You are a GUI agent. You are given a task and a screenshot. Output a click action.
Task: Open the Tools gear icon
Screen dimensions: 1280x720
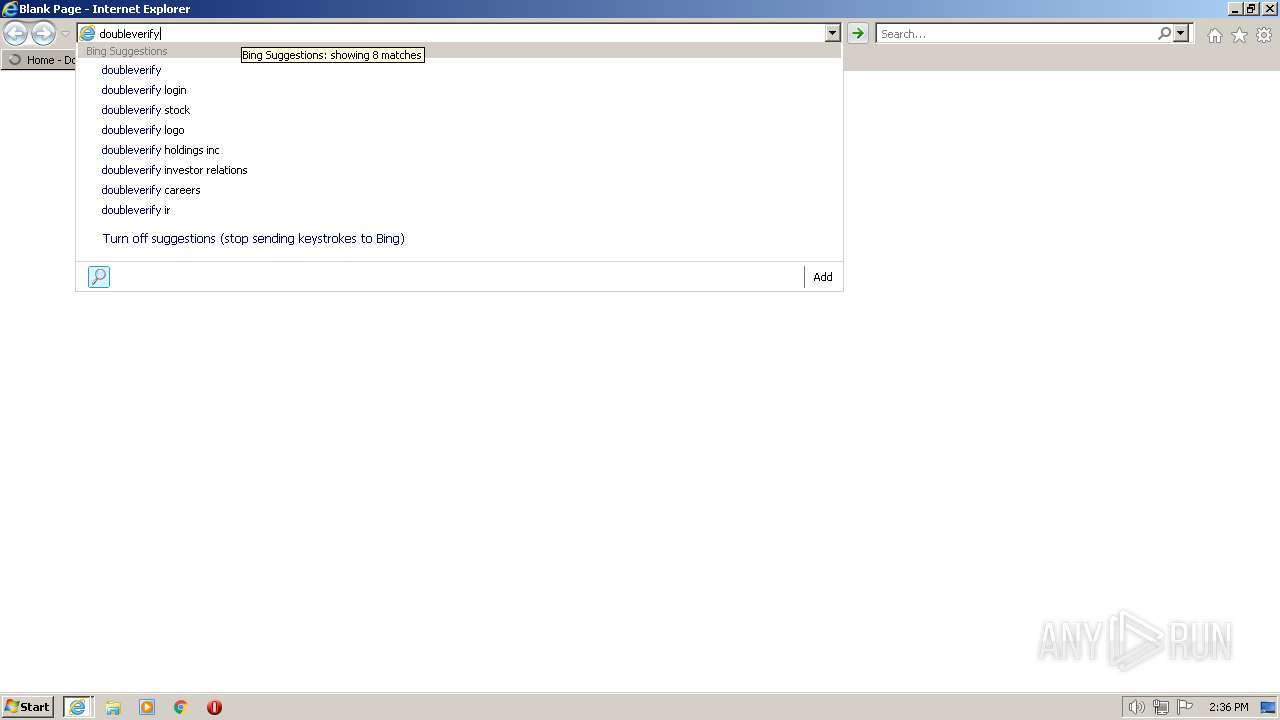coord(1264,35)
